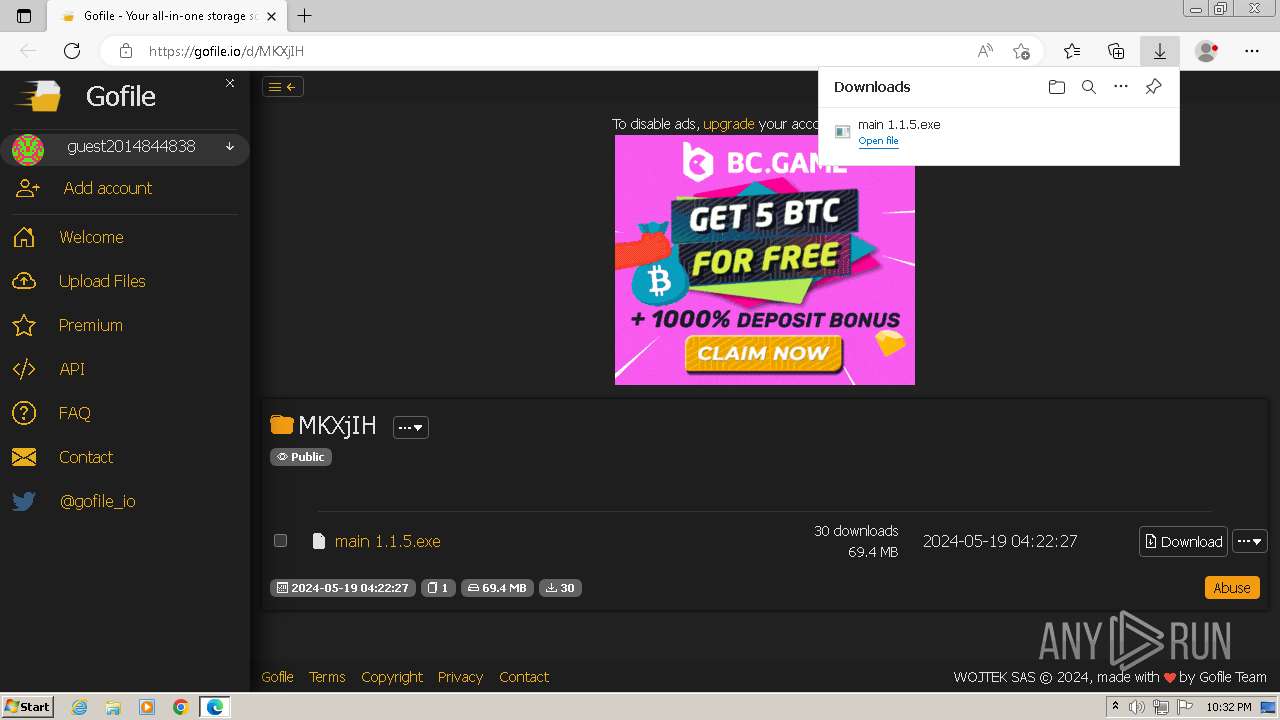Viewport: 1280px width, 720px height.
Task: Pin the Downloads panel
Action: (1153, 87)
